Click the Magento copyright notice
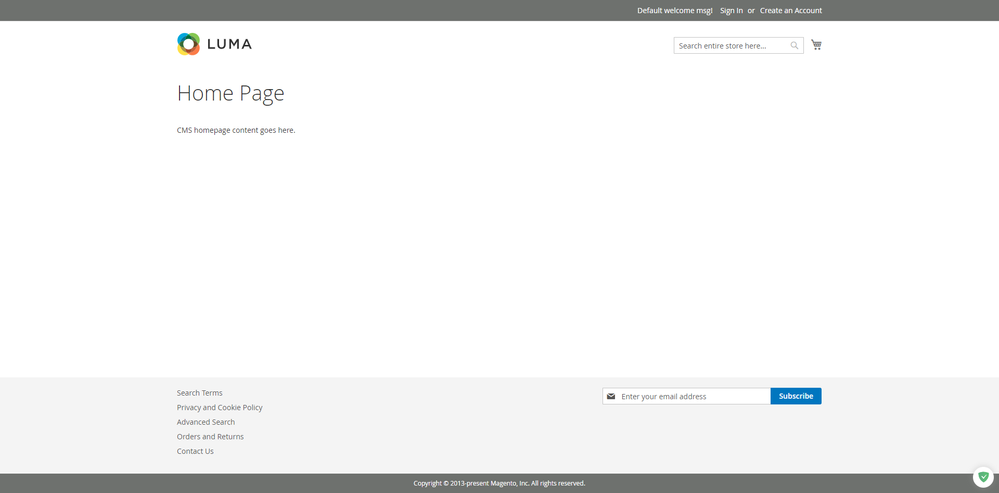The width and height of the screenshot is (999, 493). [x=499, y=483]
